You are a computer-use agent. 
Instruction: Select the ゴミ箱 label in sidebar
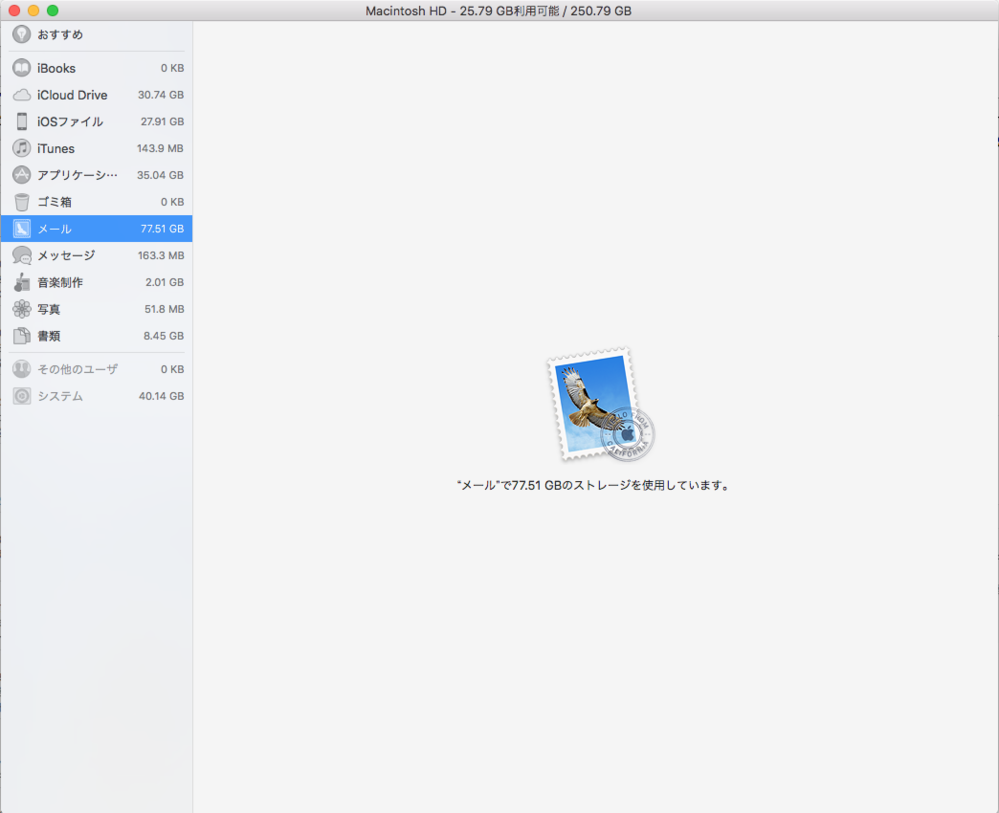[54, 202]
